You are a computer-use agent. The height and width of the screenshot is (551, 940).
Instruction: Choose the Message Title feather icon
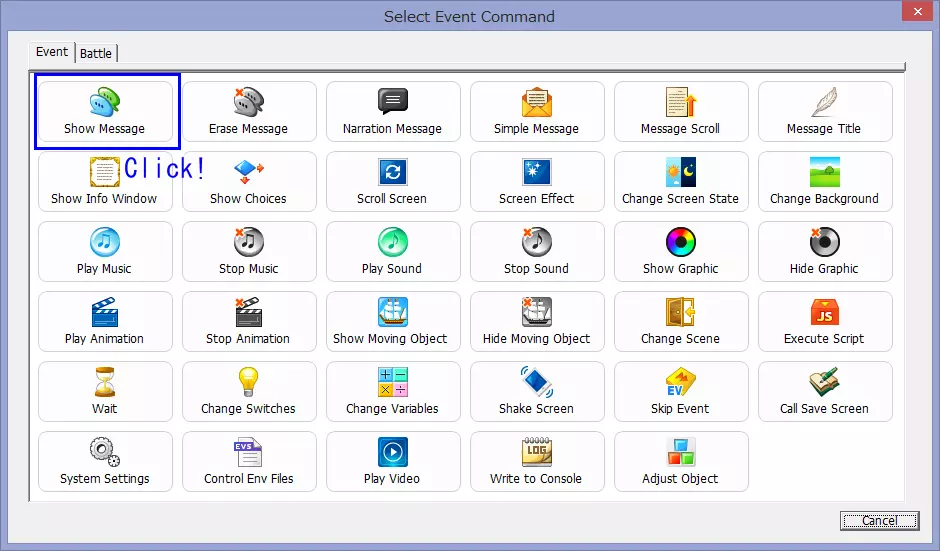824,102
